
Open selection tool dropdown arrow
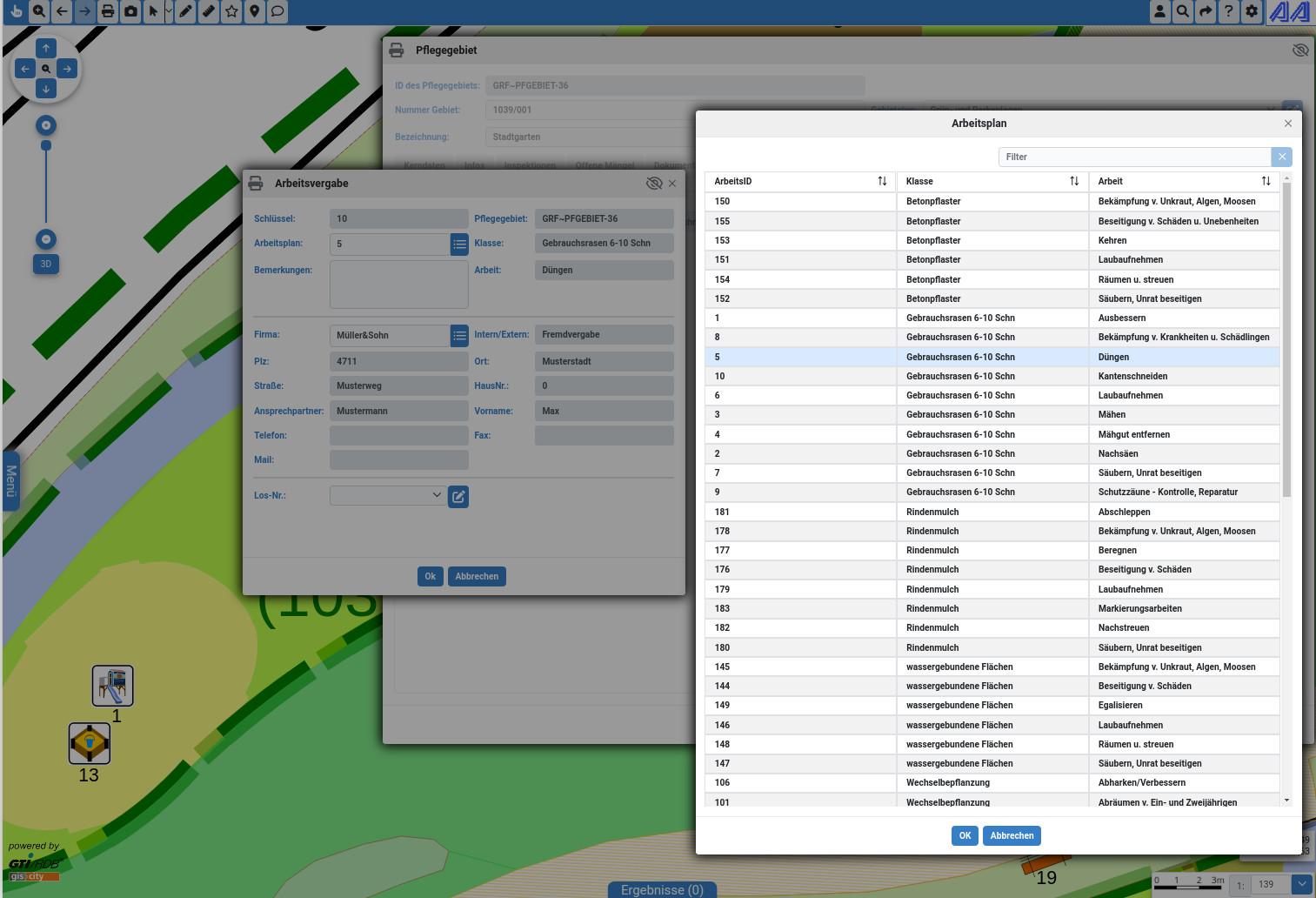pos(169,11)
